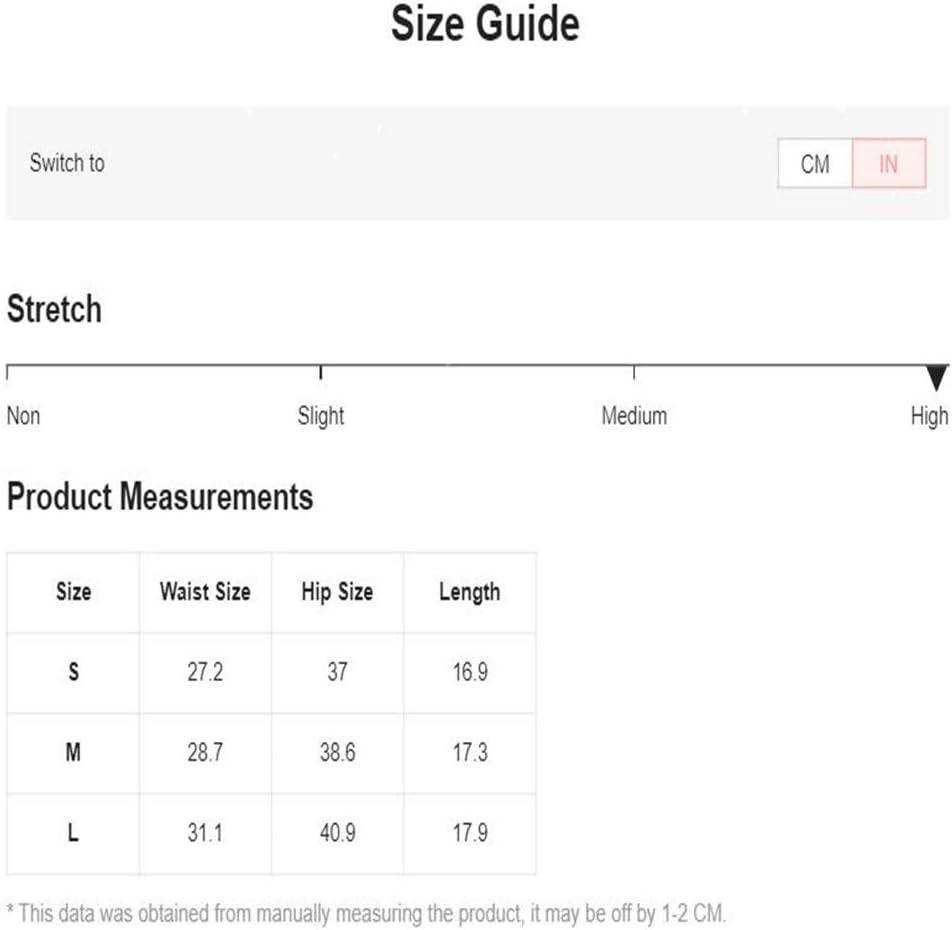Screen dimensions: 952x930
Task: Select the S size row label
Action: click(73, 672)
